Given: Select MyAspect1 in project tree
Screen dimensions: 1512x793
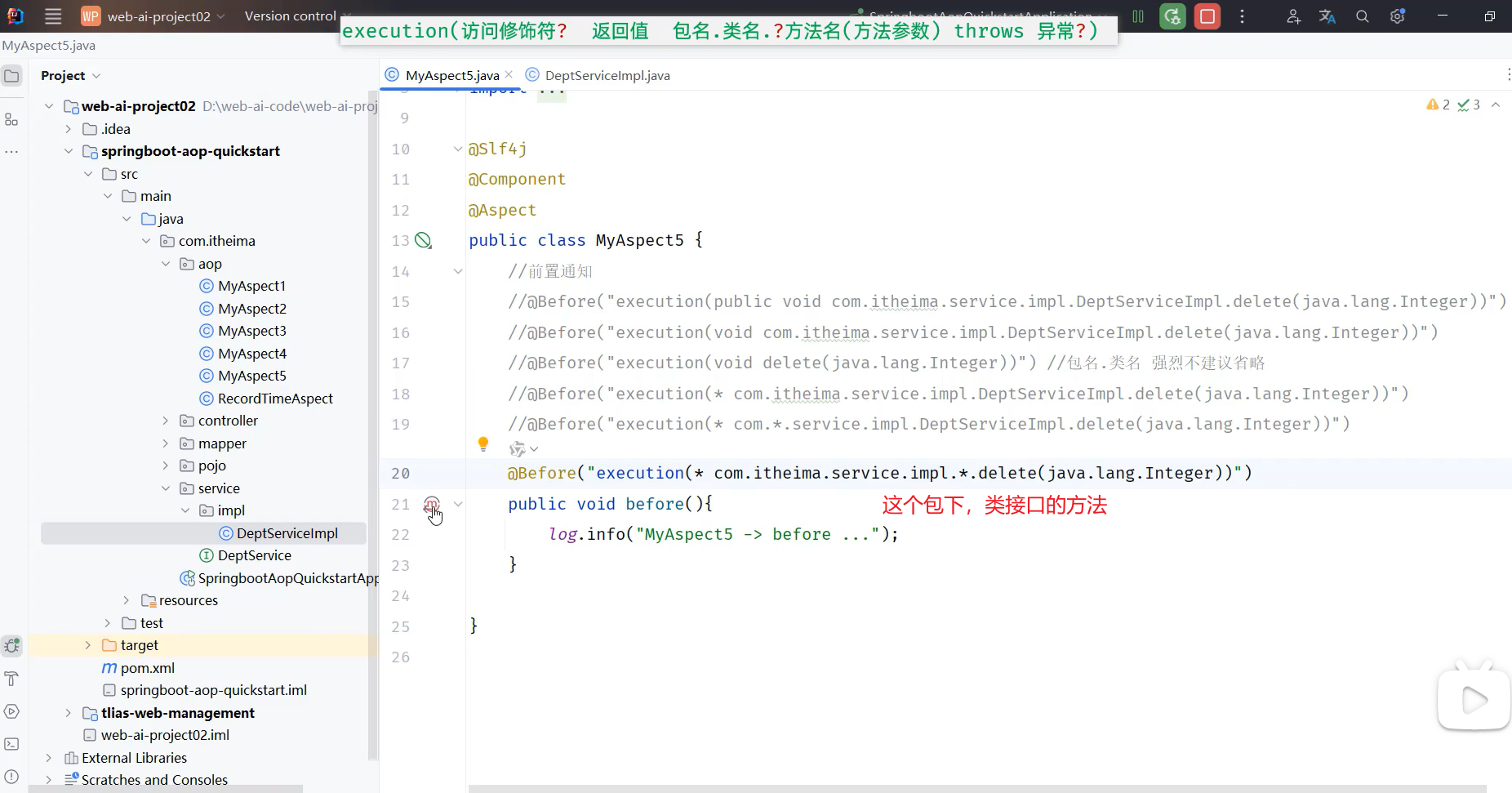Looking at the screenshot, I should coord(242,286).
